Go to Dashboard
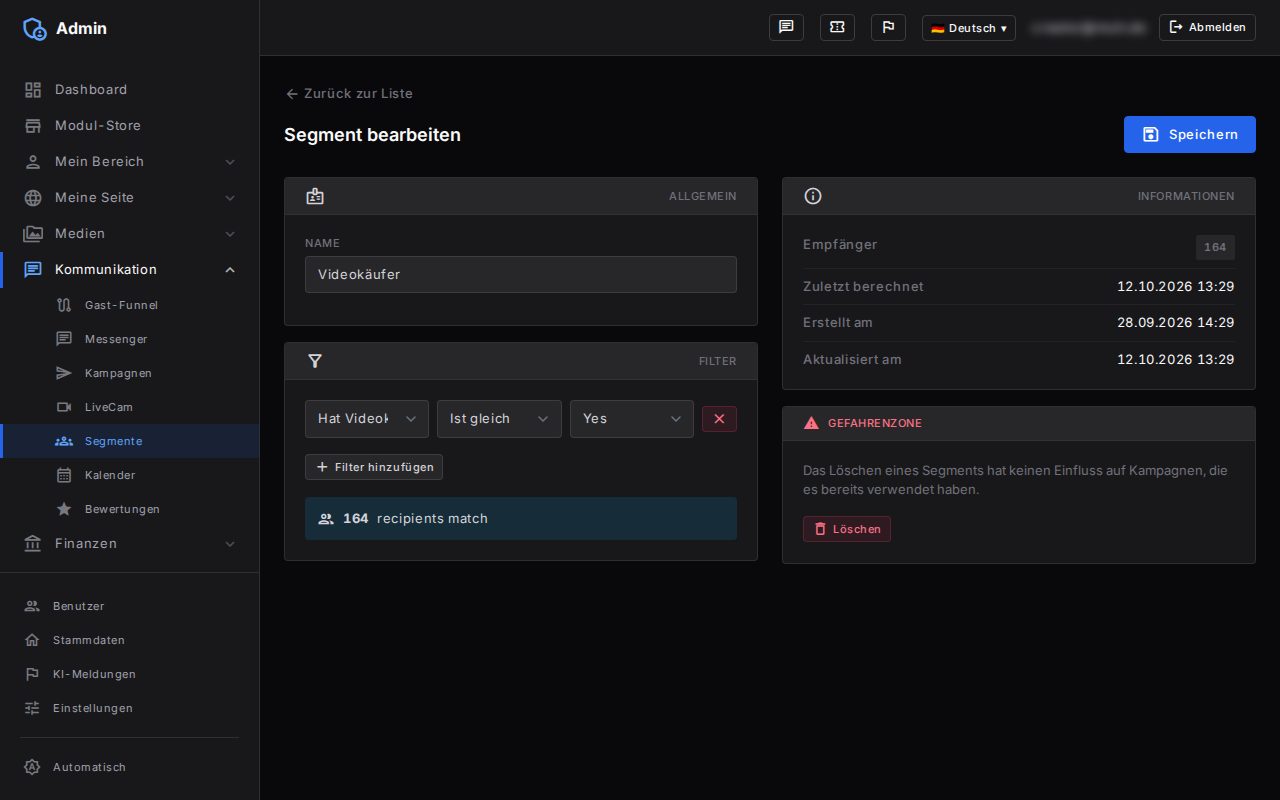This screenshot has width=1280, height=800. click(130, 89)
